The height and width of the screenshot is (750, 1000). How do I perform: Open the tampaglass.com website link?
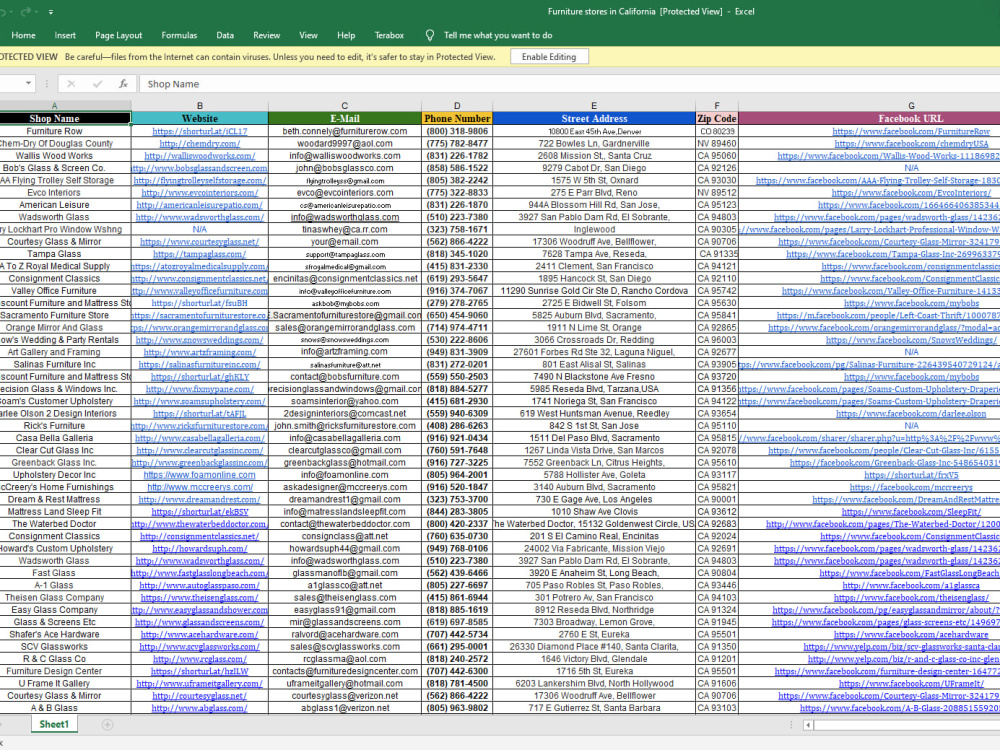coord(200,254)
